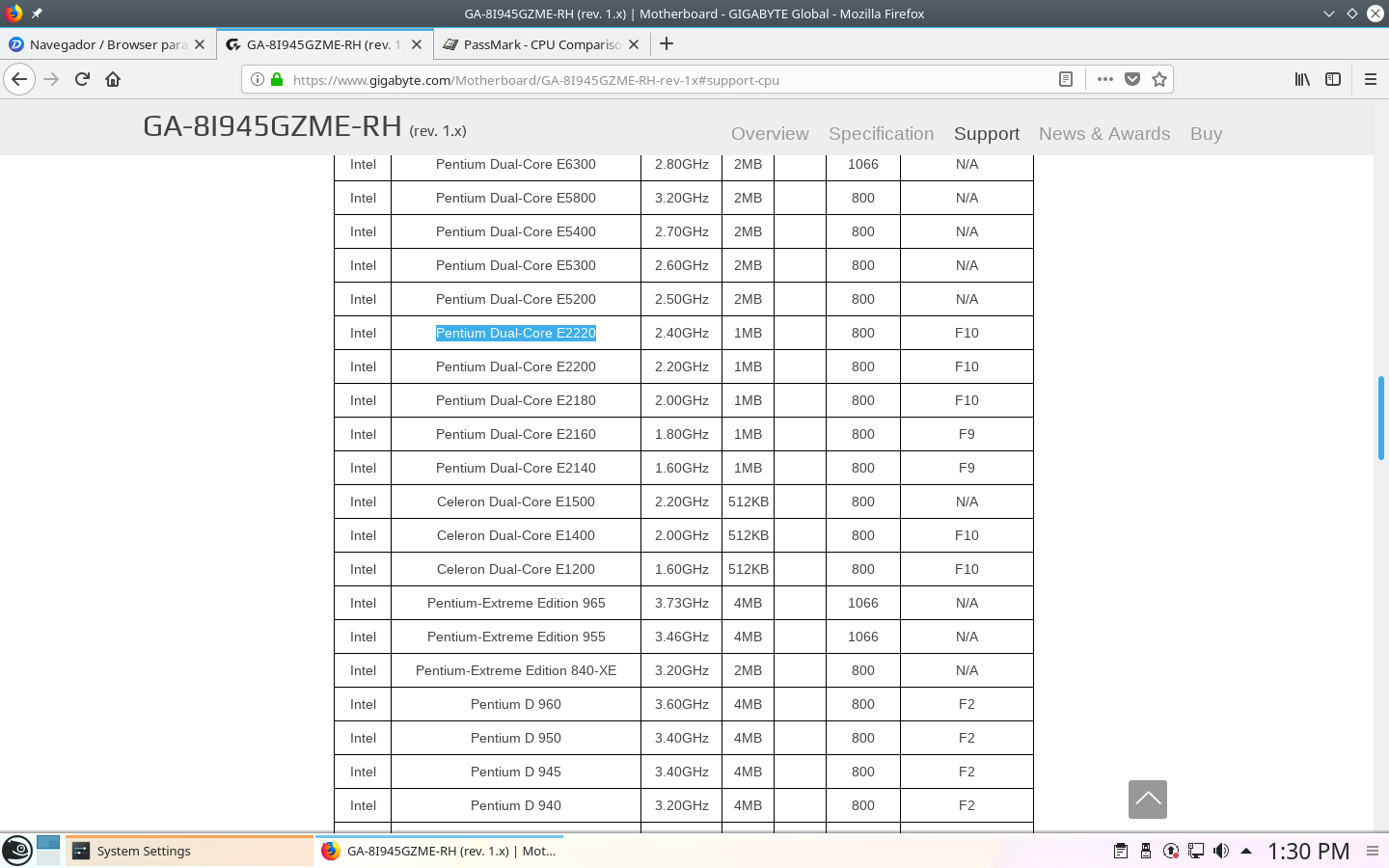Open the virtual desktop pager
The image size is (1389, 868).
(48, 851)
